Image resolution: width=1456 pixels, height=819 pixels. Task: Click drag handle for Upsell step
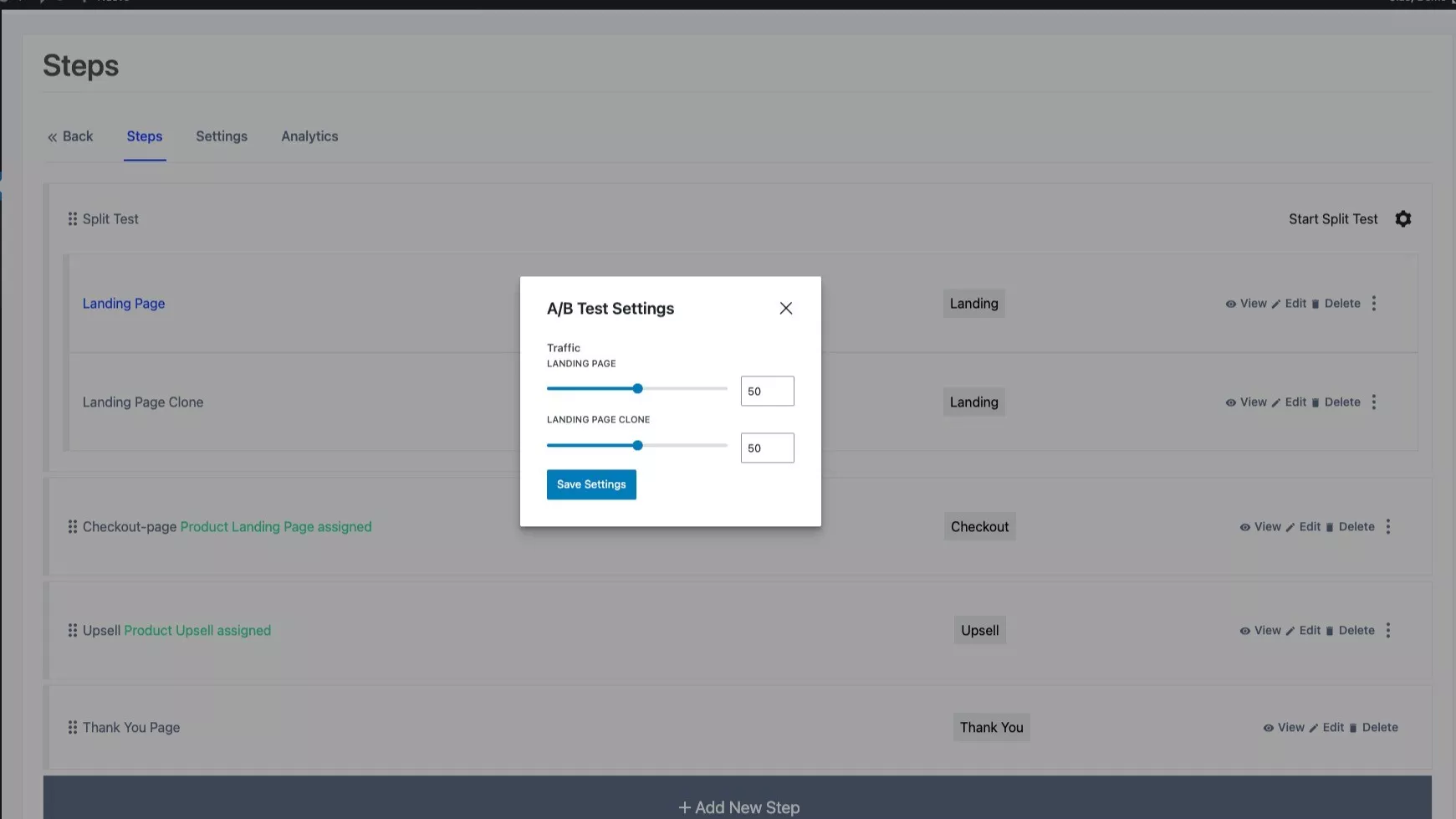click(73, 631)
